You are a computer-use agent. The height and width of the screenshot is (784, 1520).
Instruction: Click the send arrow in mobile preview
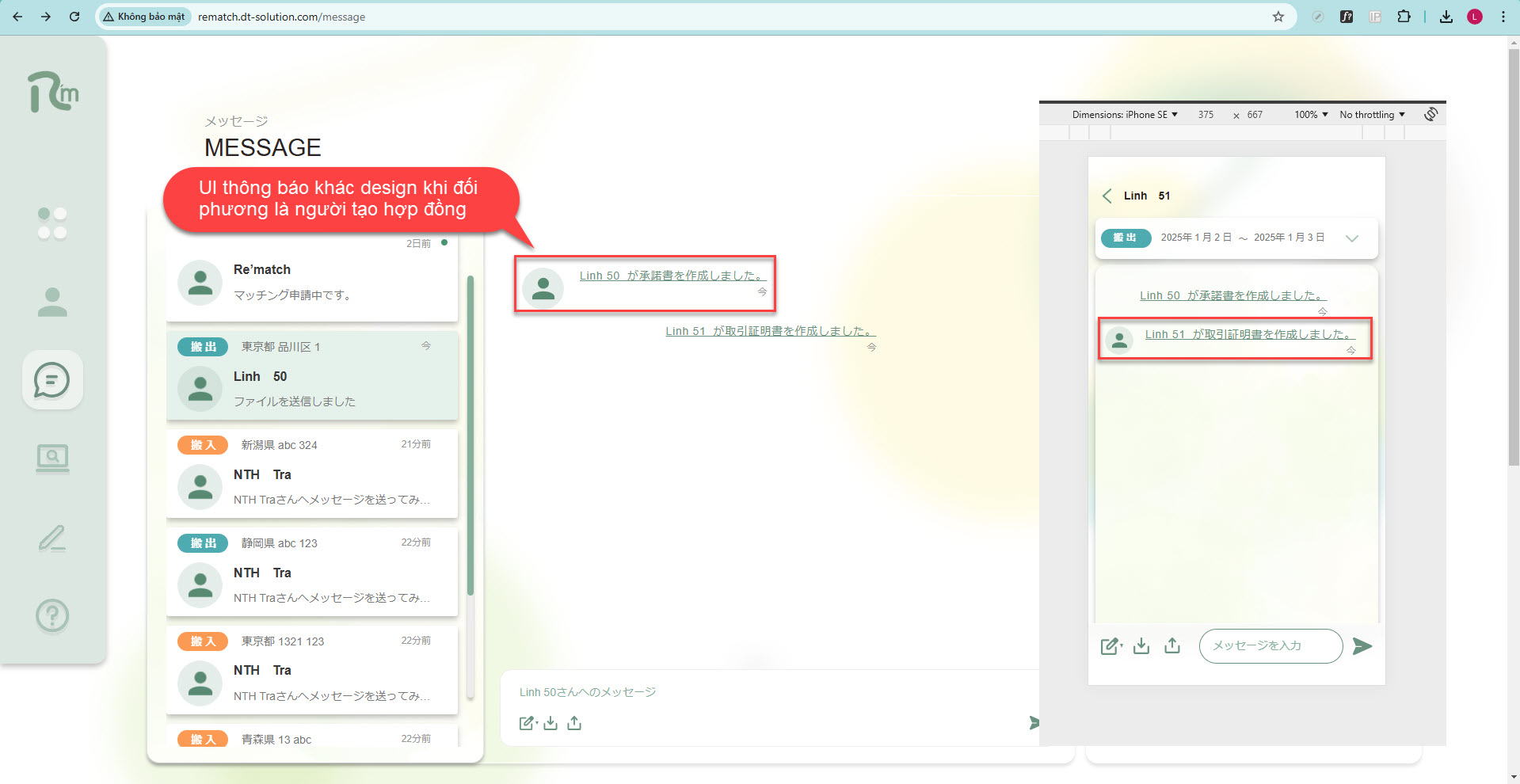pyautogui.click(x=1362, y=646)
